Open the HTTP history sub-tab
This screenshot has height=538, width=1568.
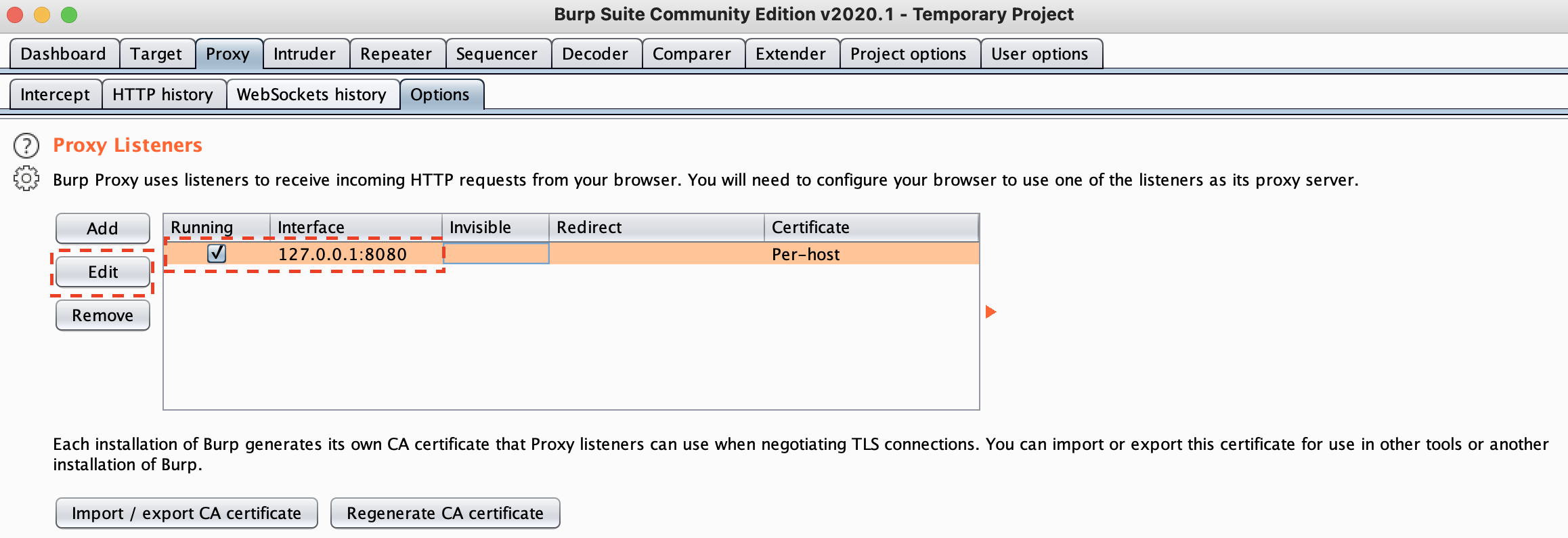[163, 94]
